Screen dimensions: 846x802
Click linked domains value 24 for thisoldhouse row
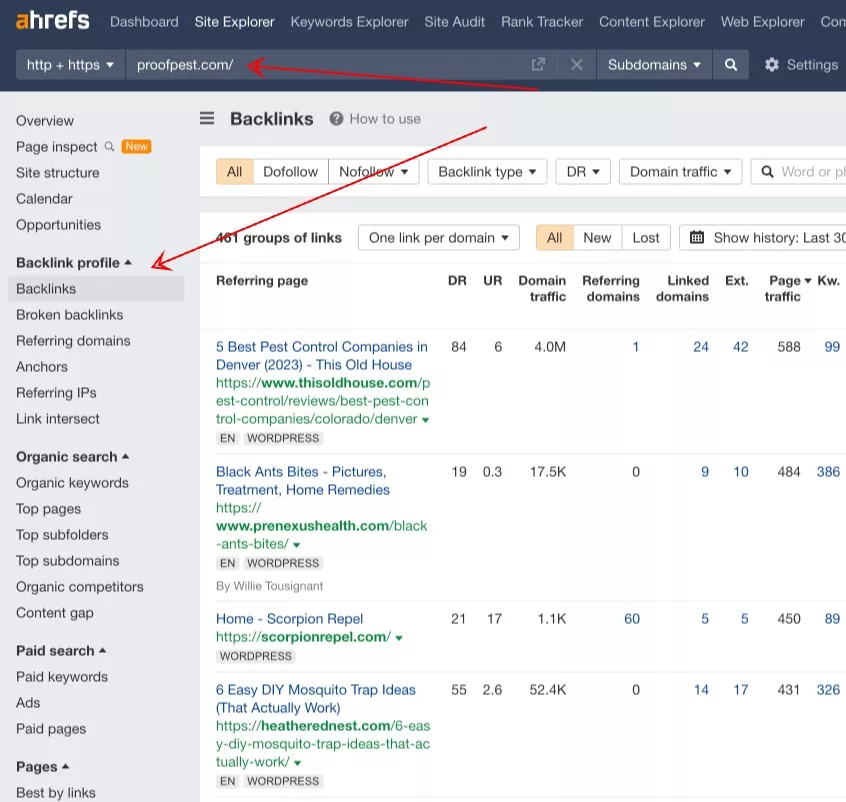tap(701, 346)
